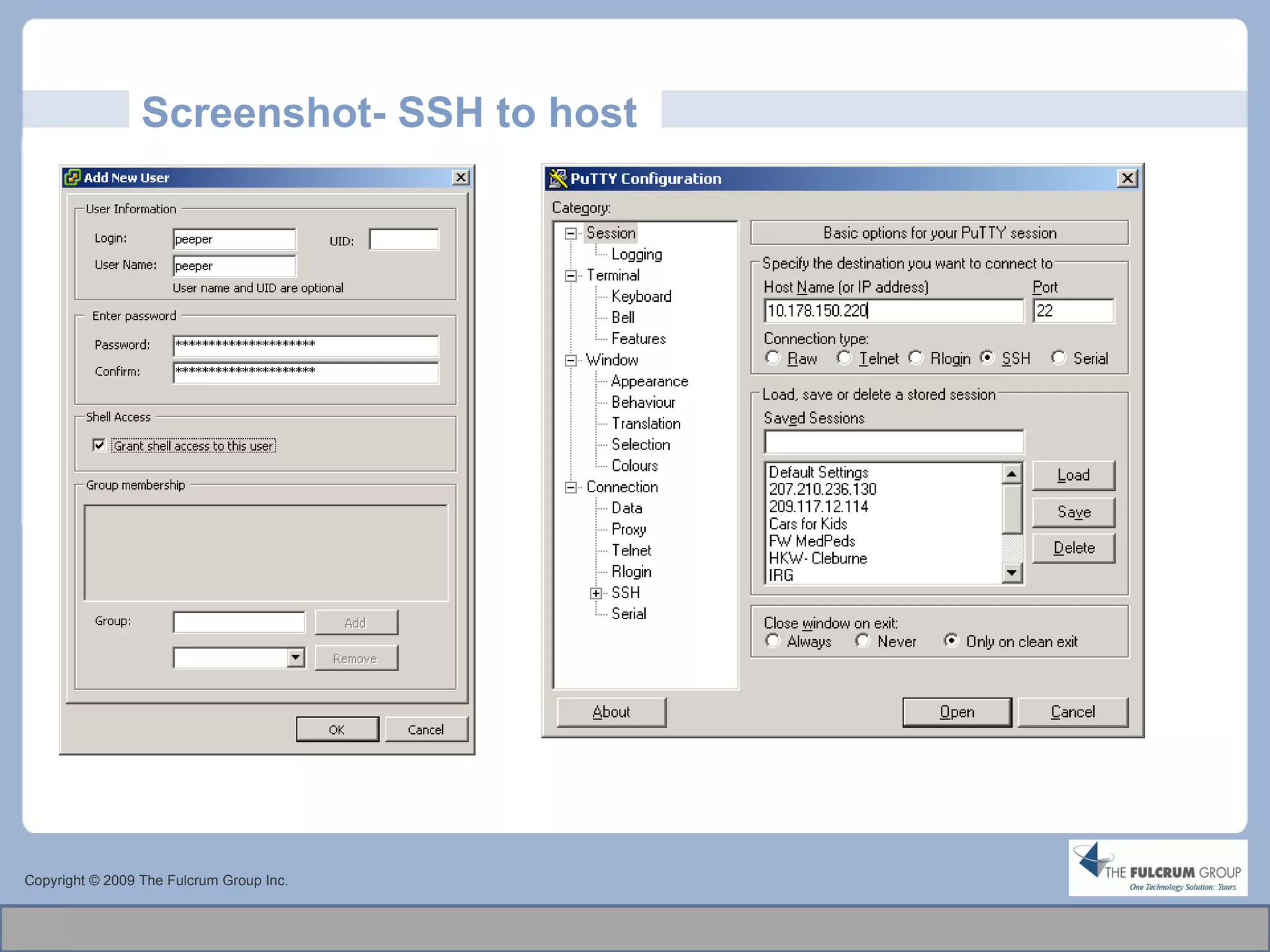
Task: Click the About button
Action: pyautogui.click(x=611, y=712)
